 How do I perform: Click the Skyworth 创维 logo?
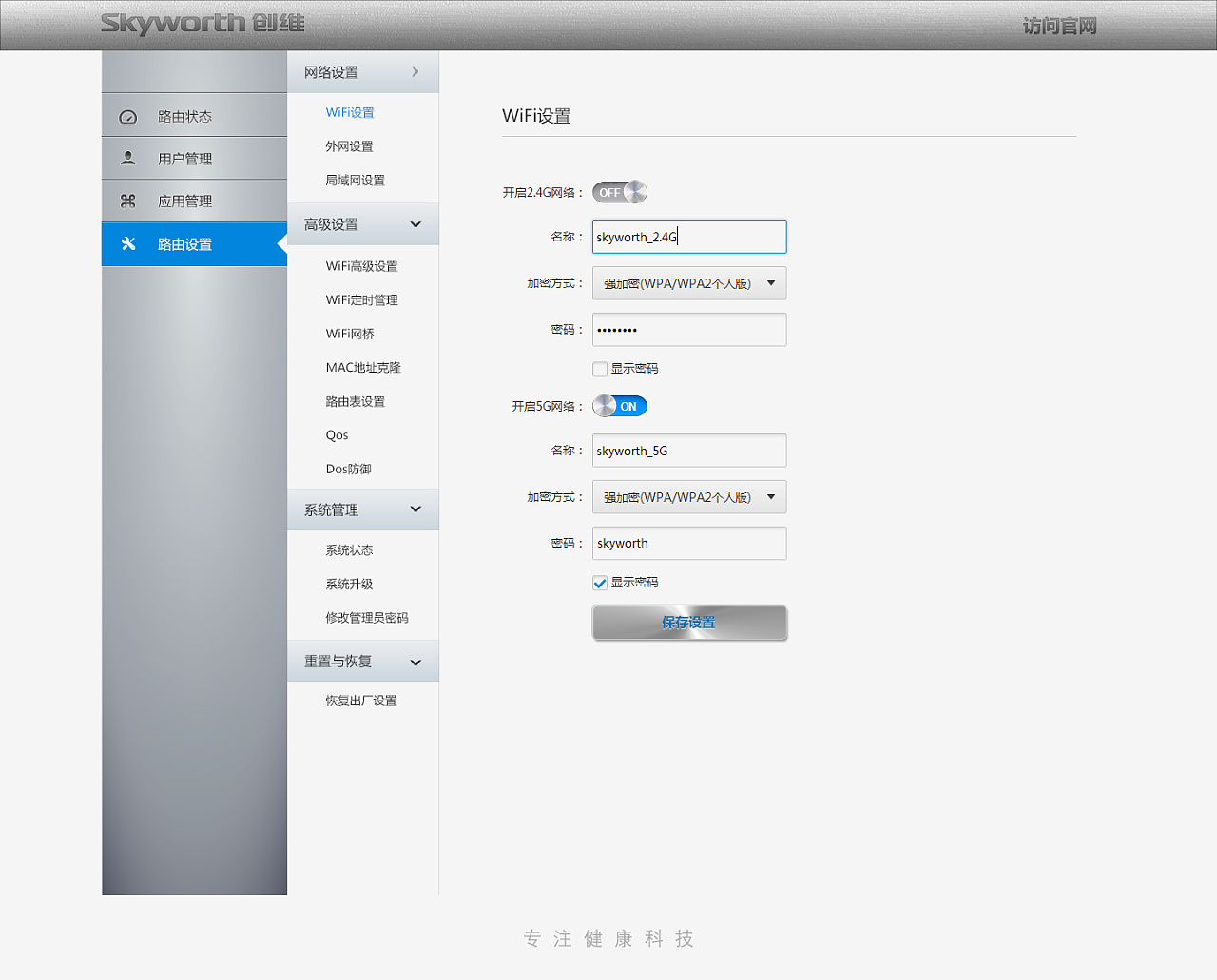(203, 23)
